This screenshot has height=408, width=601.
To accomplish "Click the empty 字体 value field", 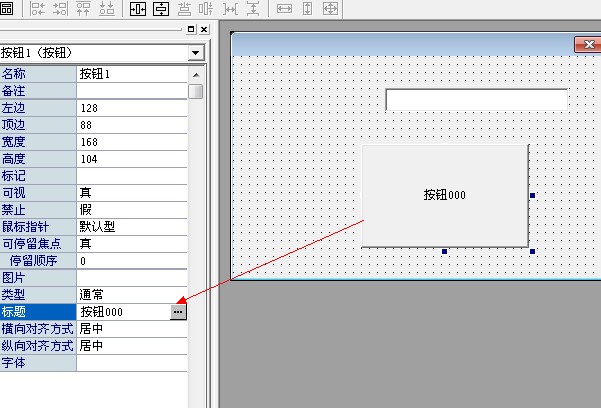I will [131, 362].
